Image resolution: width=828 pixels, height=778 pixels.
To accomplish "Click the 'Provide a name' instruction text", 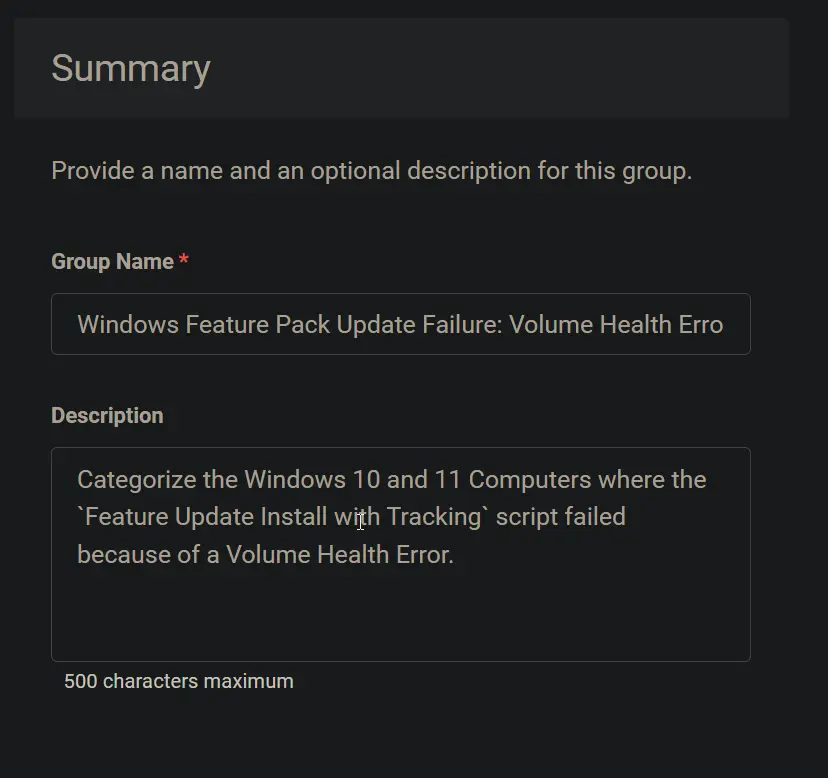I will [372, 171].
